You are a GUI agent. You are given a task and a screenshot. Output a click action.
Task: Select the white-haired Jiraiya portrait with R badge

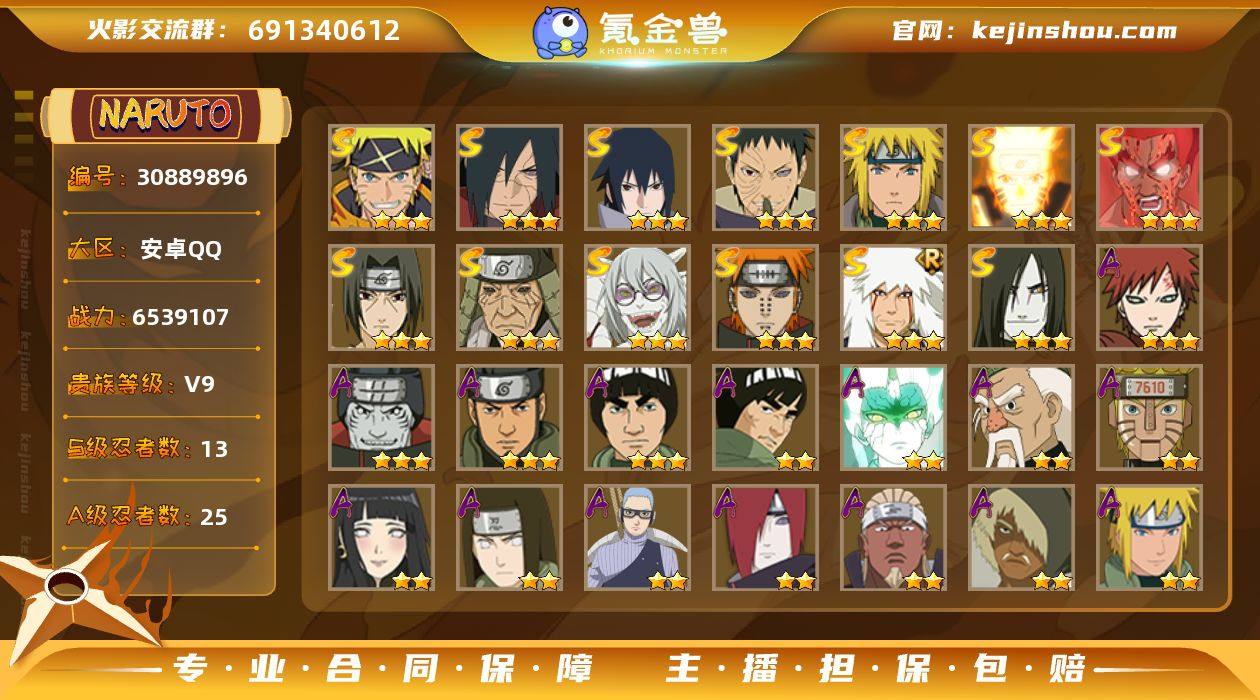point(893,298)
